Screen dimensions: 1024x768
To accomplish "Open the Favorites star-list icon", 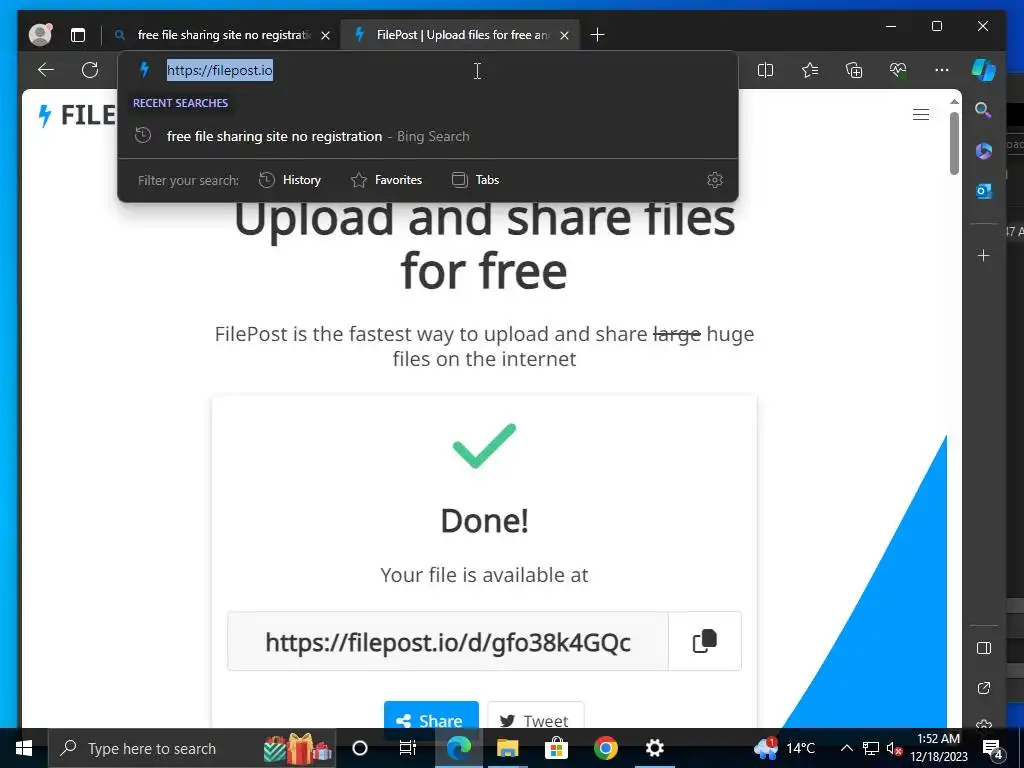I will tap(810, 70).
